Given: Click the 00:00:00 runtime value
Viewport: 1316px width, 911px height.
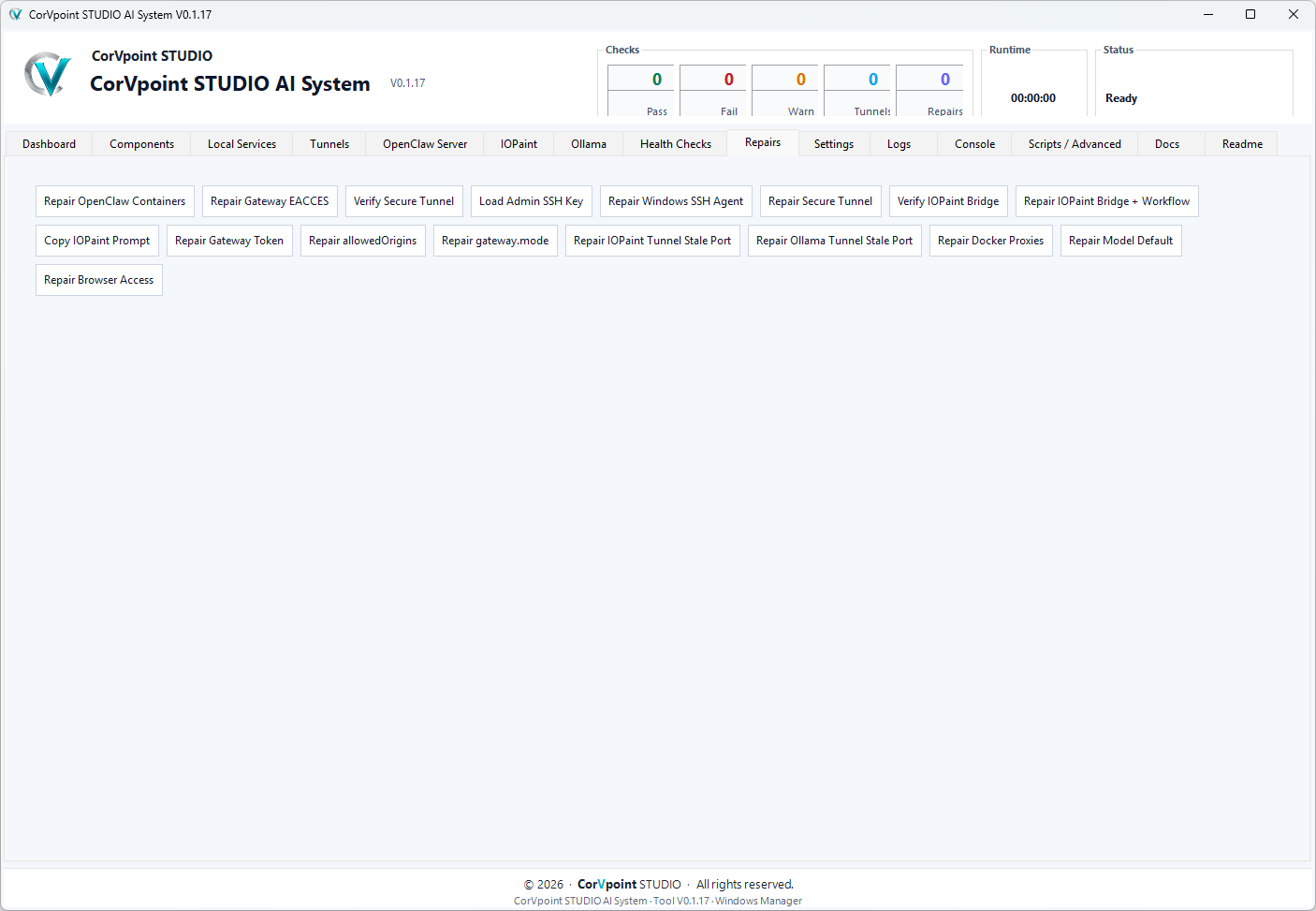Looking at the screenshot, I should pos(1033,98).
